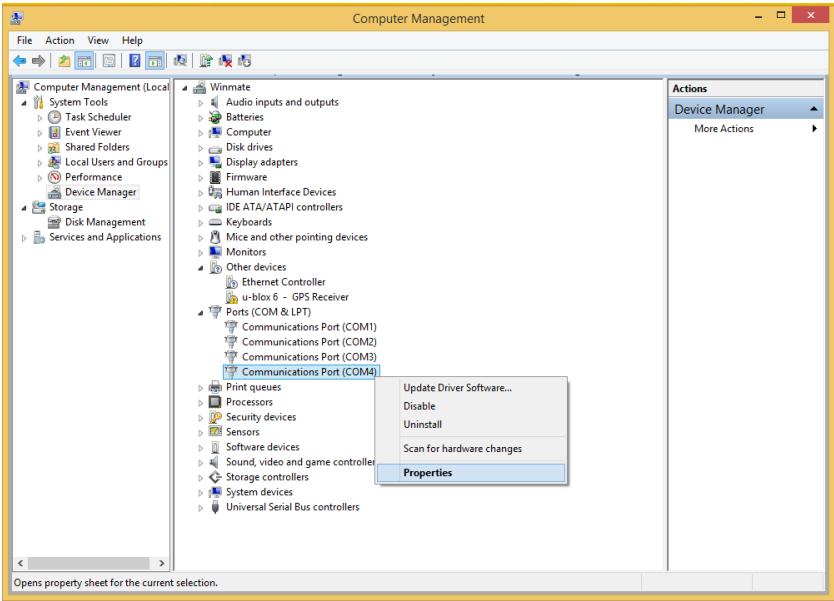Collapse the Ports (COM & LPT) node
The image size is (834, 601).
(201, 313)
